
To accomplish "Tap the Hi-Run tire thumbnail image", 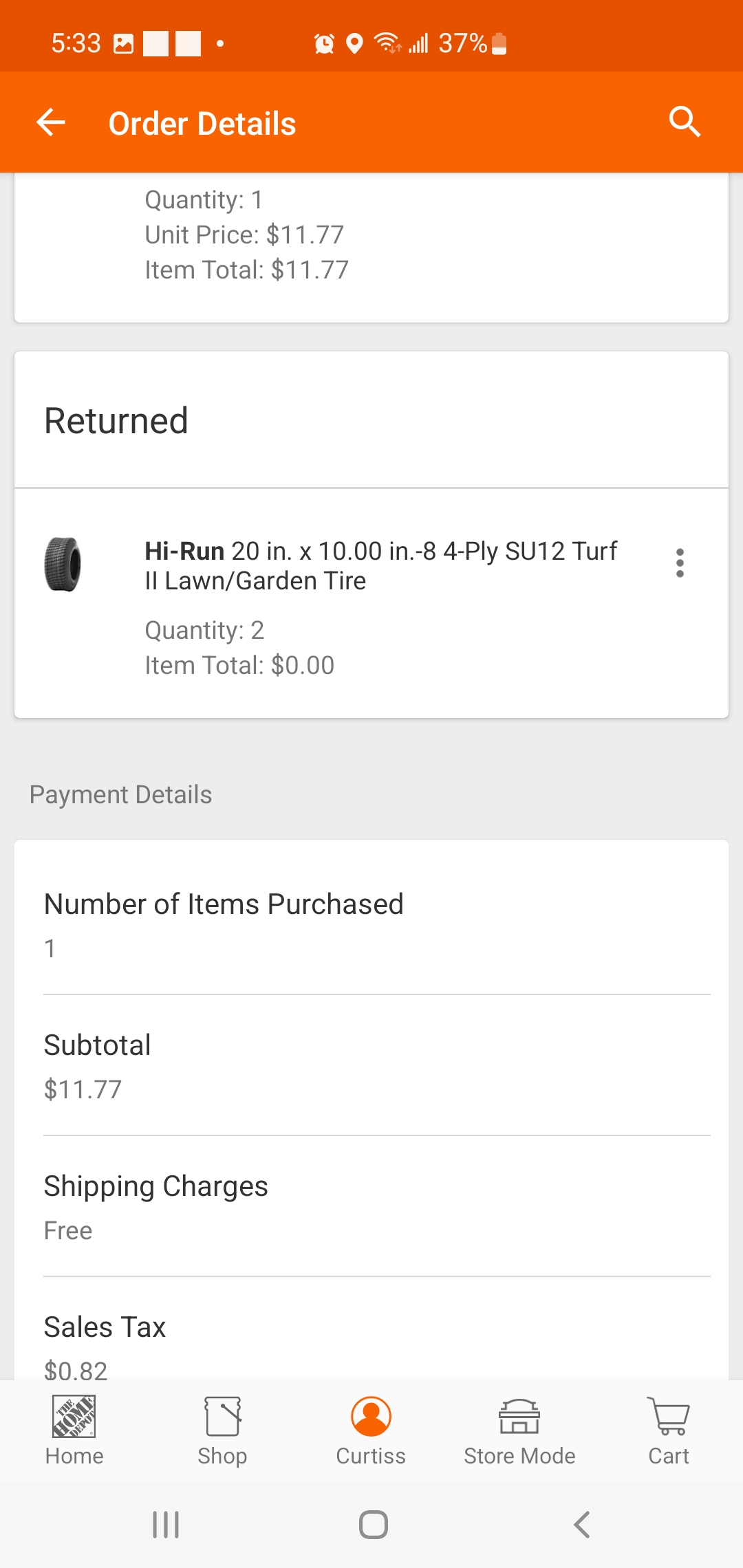I will click(x=63, y=565).
